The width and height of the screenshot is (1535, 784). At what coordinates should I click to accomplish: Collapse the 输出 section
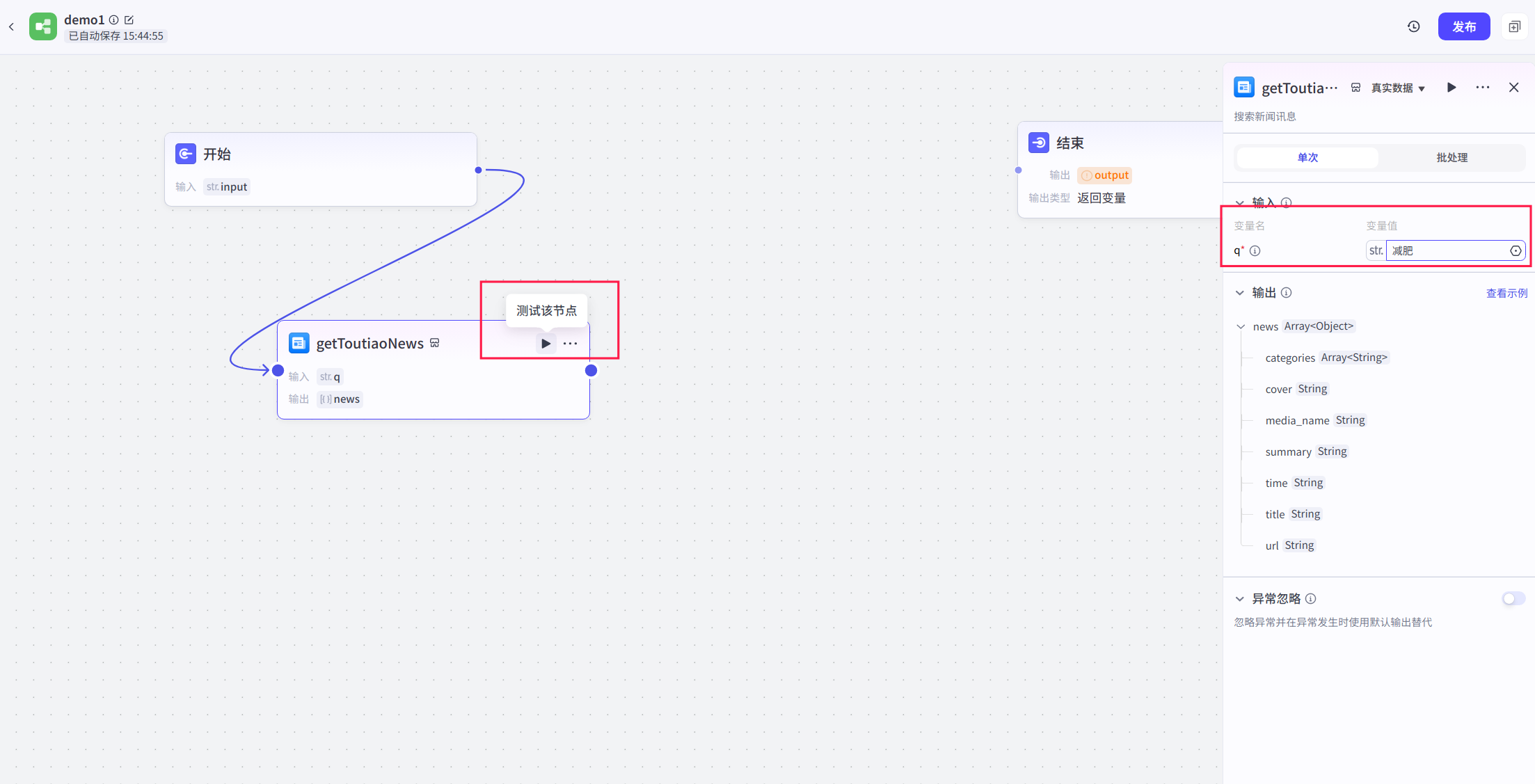[1240, 293]
